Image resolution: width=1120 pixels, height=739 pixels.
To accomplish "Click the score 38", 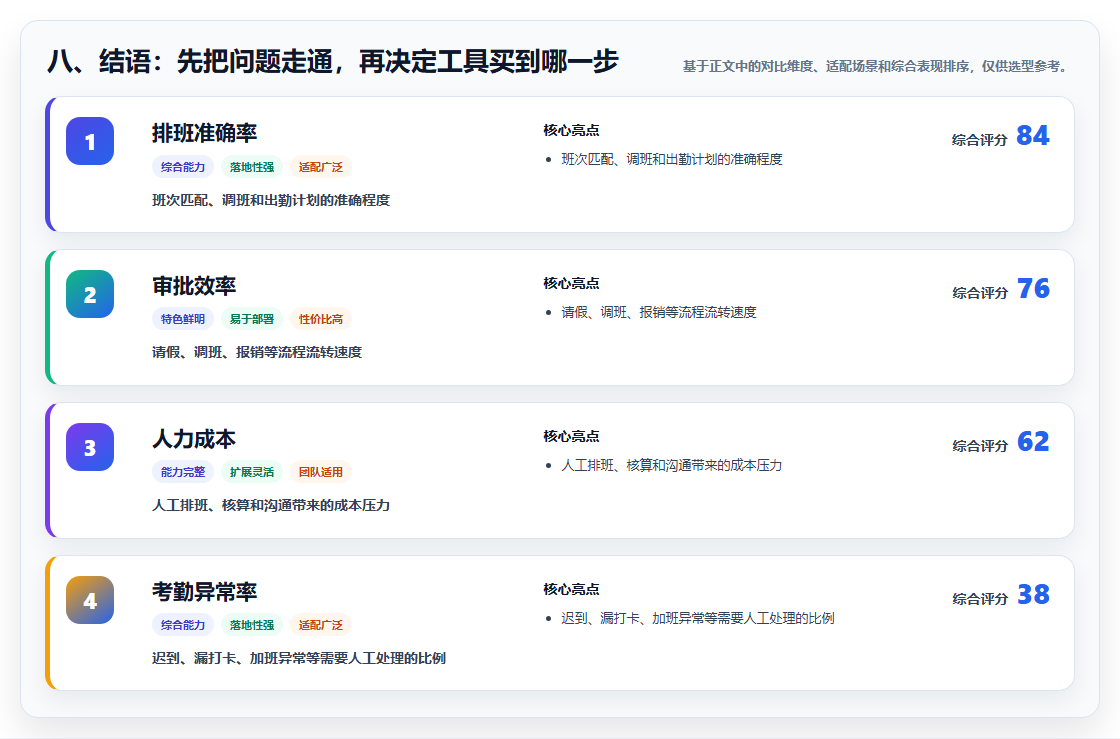I will (x=1033, y=594).
